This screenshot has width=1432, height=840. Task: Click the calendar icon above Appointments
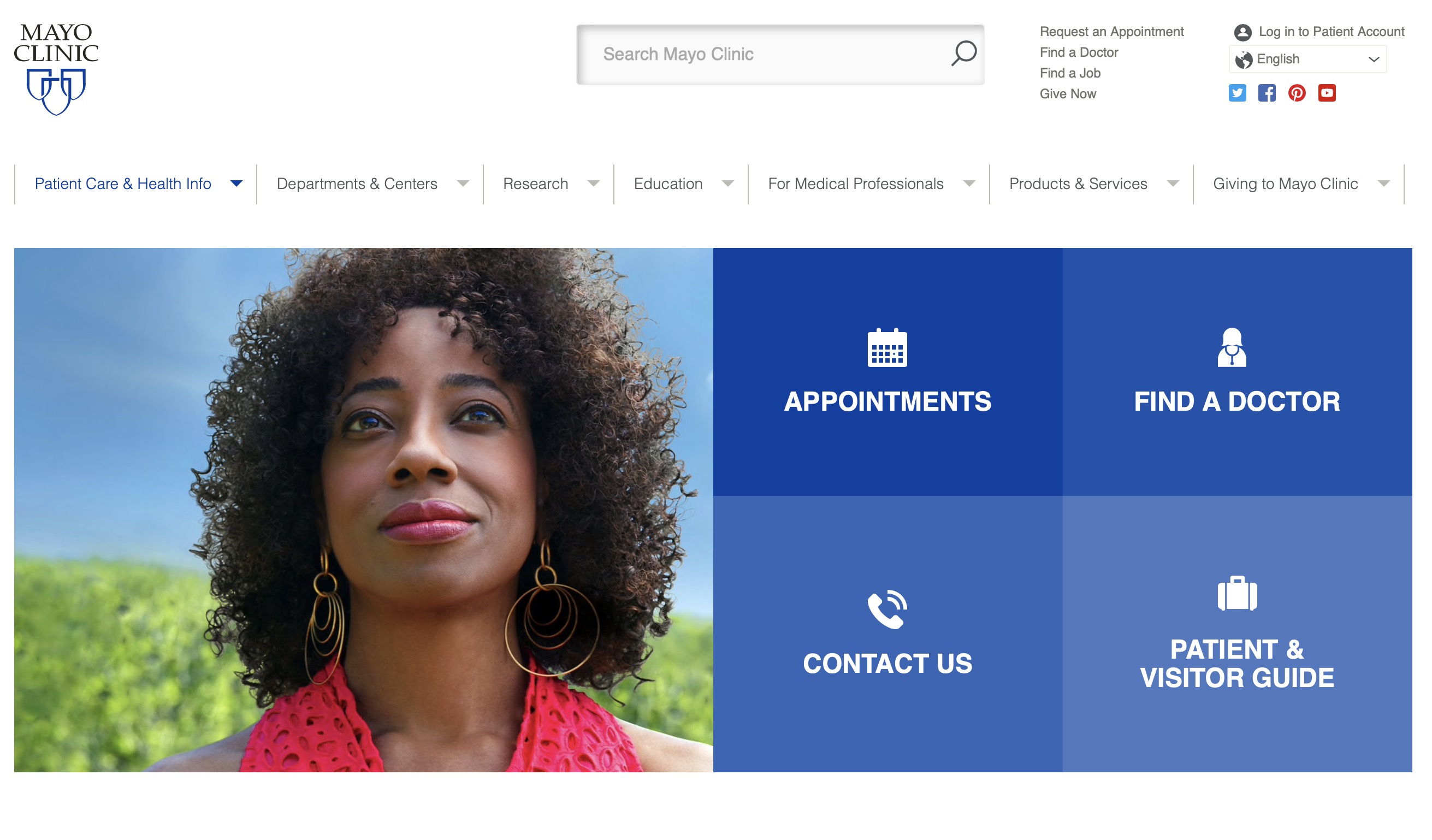(x=887, y=347)
